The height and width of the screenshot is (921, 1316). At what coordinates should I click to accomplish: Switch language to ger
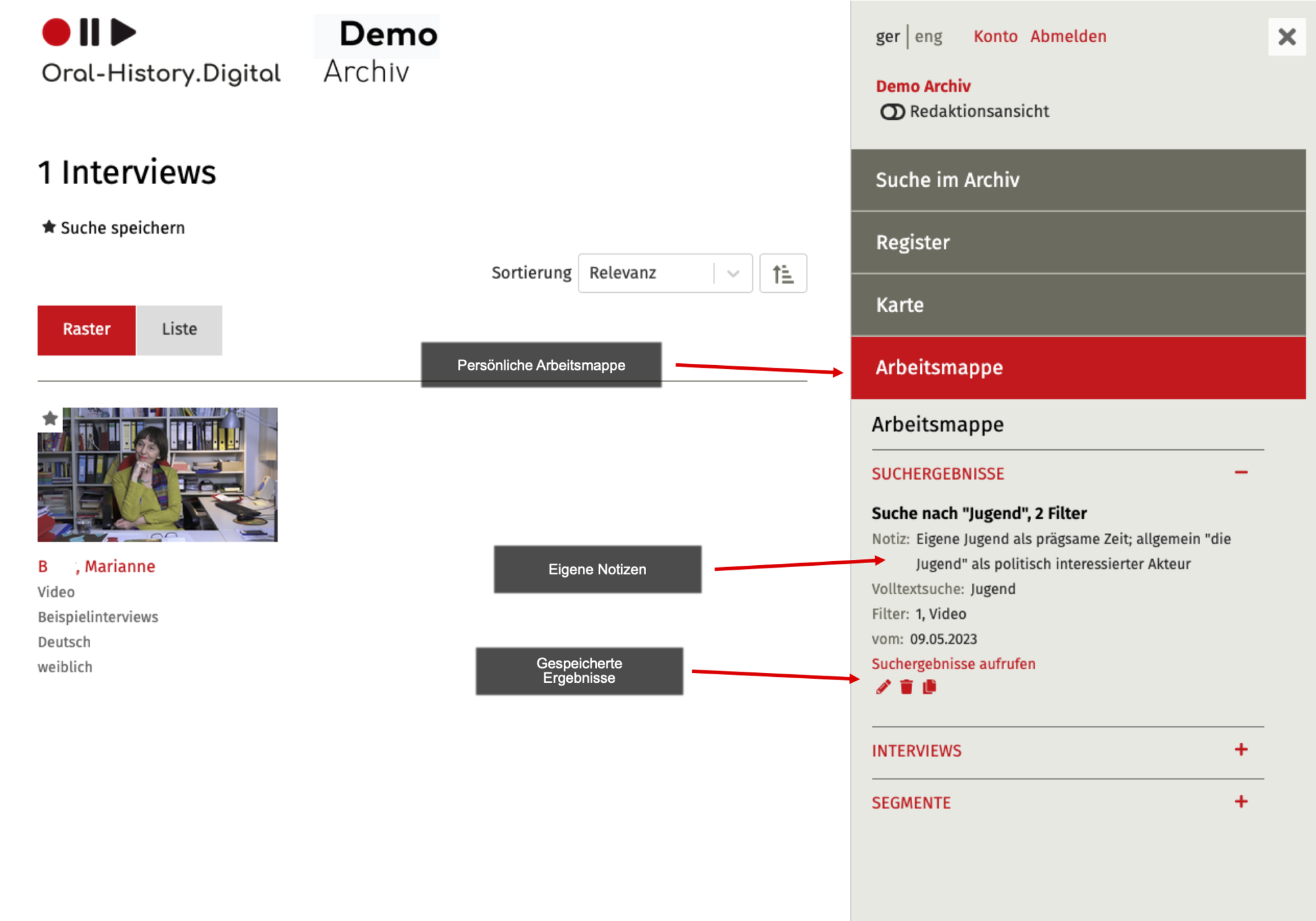pyautogui.click(x=887, y=37)
